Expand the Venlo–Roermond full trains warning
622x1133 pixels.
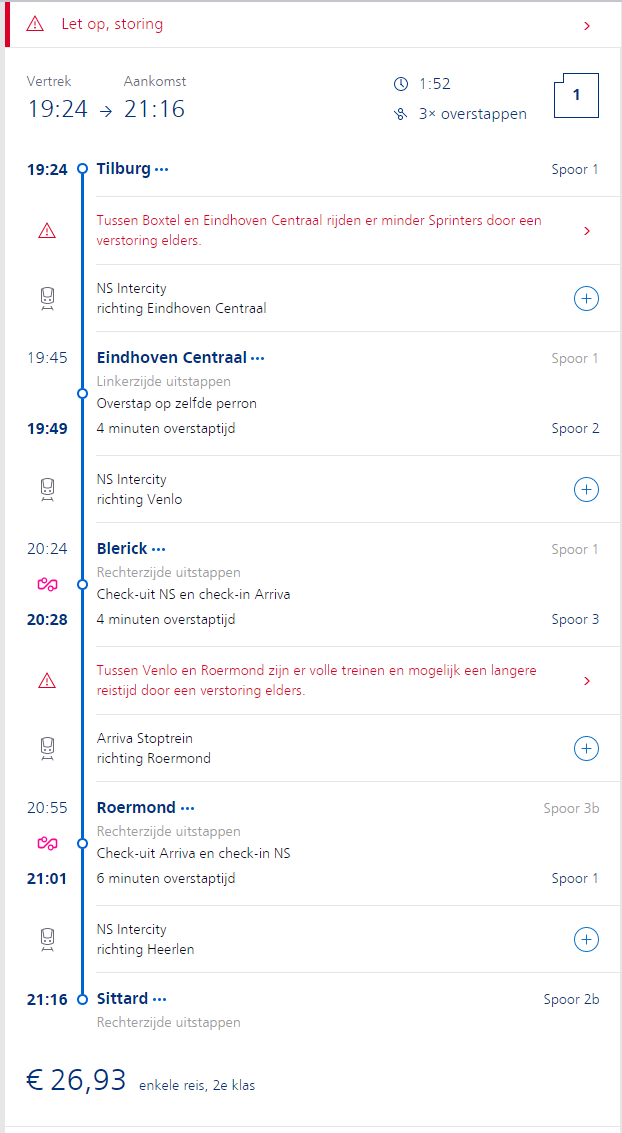(x=586, y=681)
